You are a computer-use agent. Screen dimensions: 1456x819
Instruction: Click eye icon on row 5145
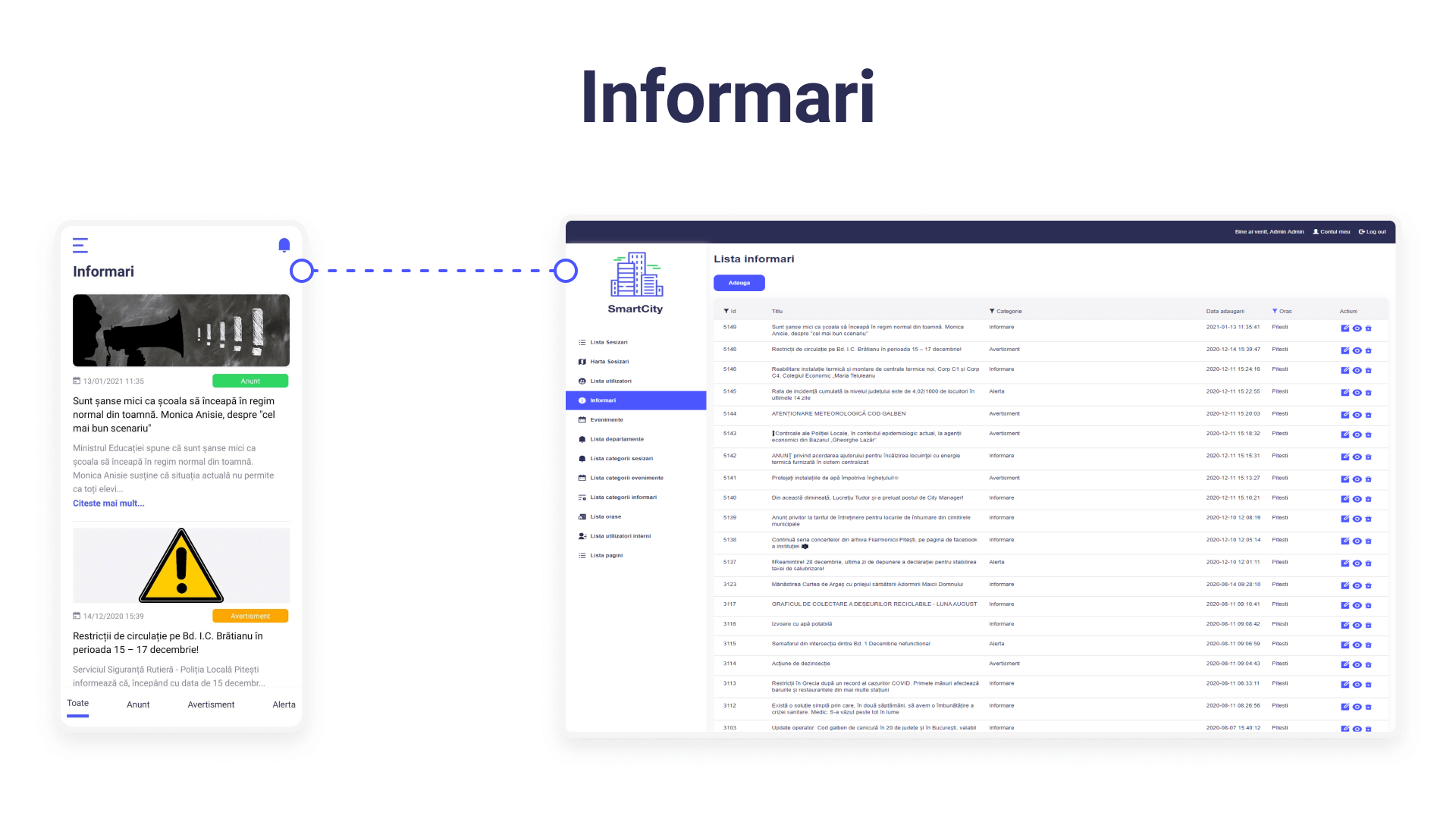(x=1357, y=393)
